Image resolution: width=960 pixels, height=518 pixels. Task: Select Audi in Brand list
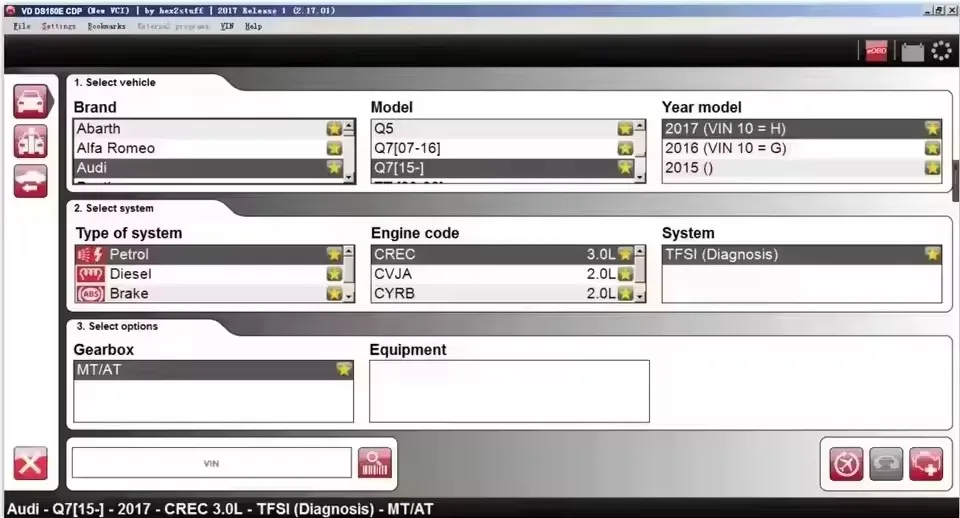(x=209, y=167)
